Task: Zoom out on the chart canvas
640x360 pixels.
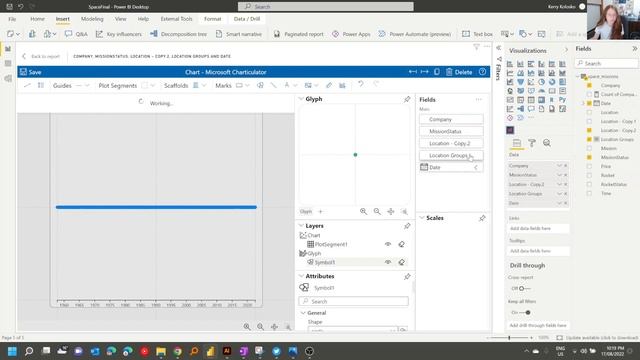Action: pos(260,327)
